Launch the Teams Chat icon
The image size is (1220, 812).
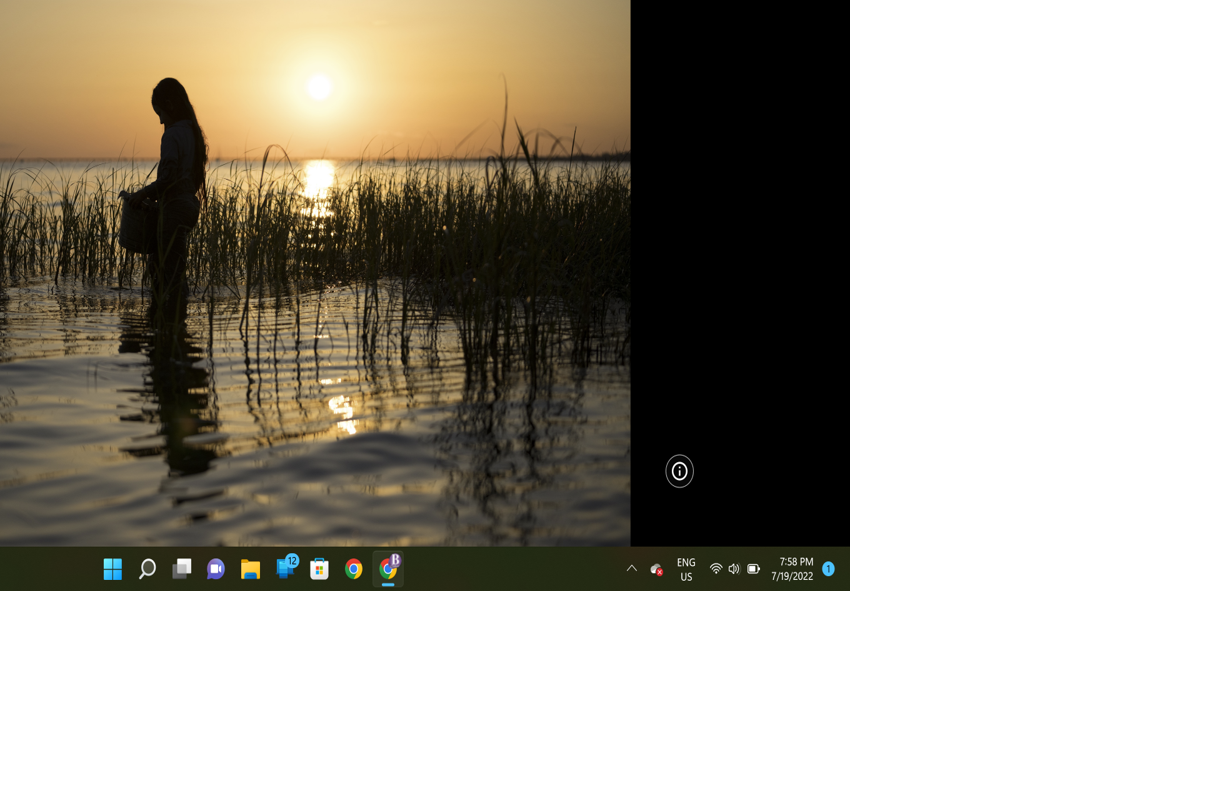216,569
